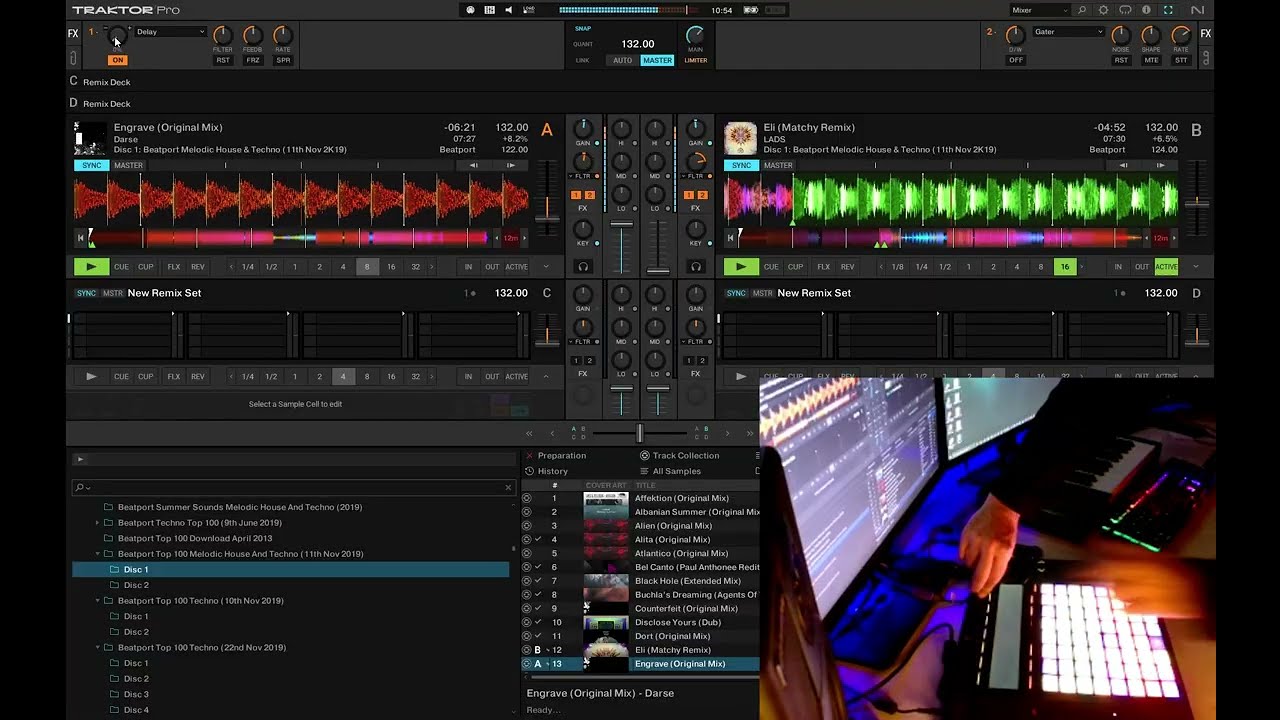Open the Gater effect dropdown for FX 2
1280x720 pixels.
pos(1068,32)
